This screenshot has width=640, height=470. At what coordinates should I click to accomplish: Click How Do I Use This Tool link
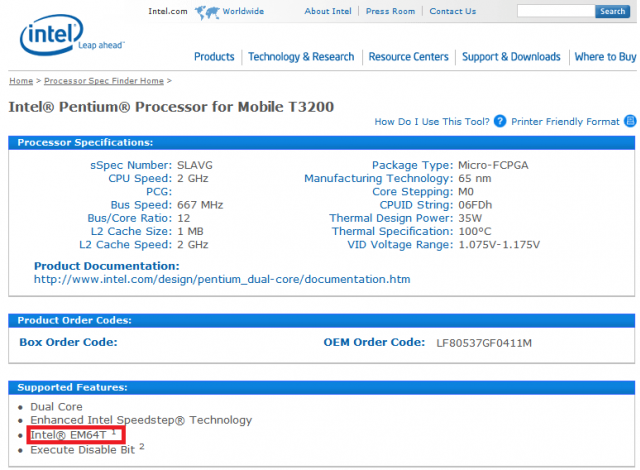(432, 122)
